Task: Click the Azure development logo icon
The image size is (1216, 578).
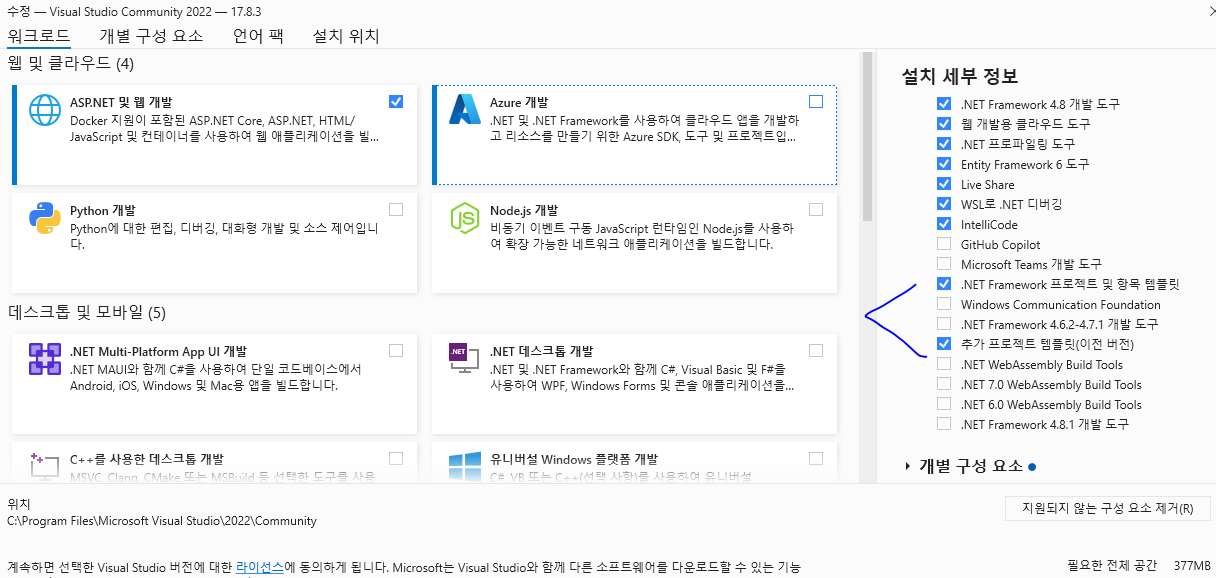Action: (466, 110)
